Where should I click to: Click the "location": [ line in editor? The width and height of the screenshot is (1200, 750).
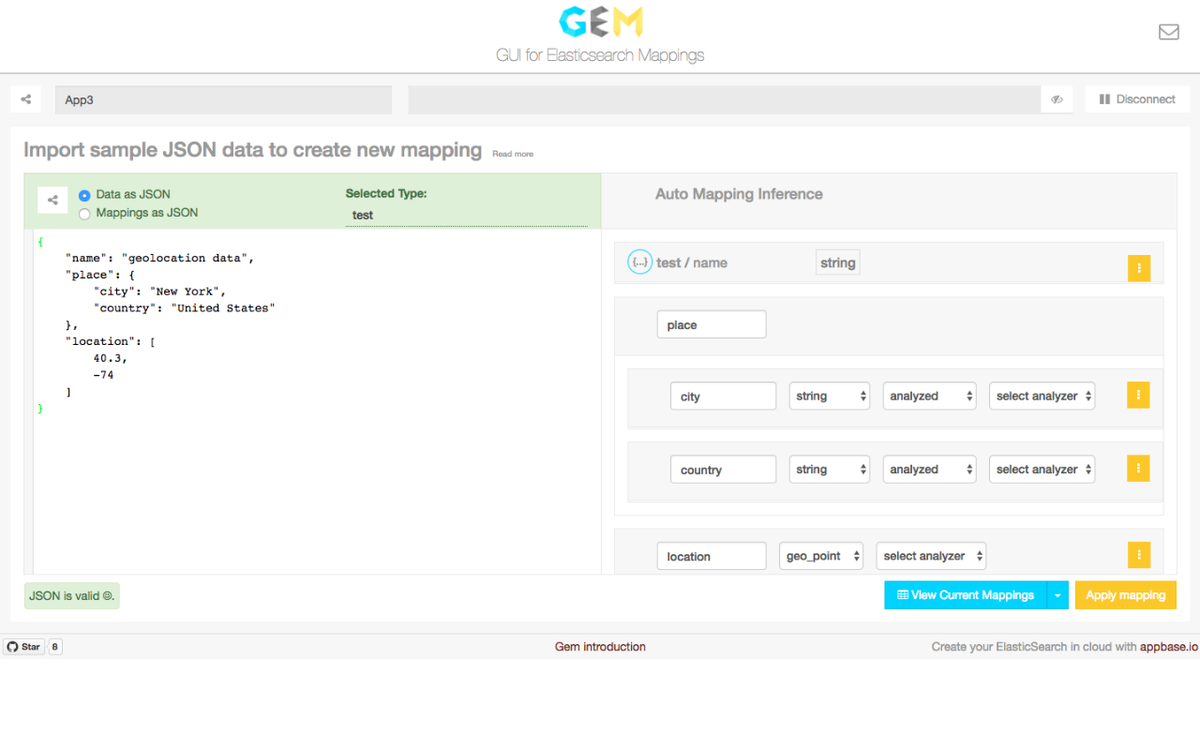click(110, 342)
